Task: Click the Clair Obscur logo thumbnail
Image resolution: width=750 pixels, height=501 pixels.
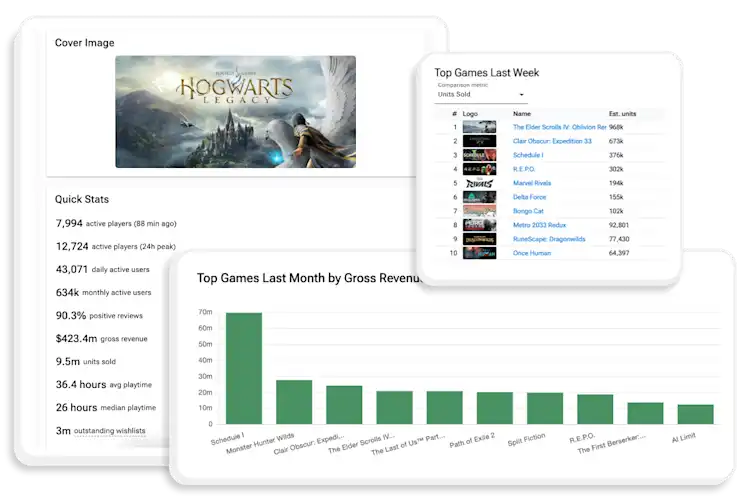Action: (479, 141)
